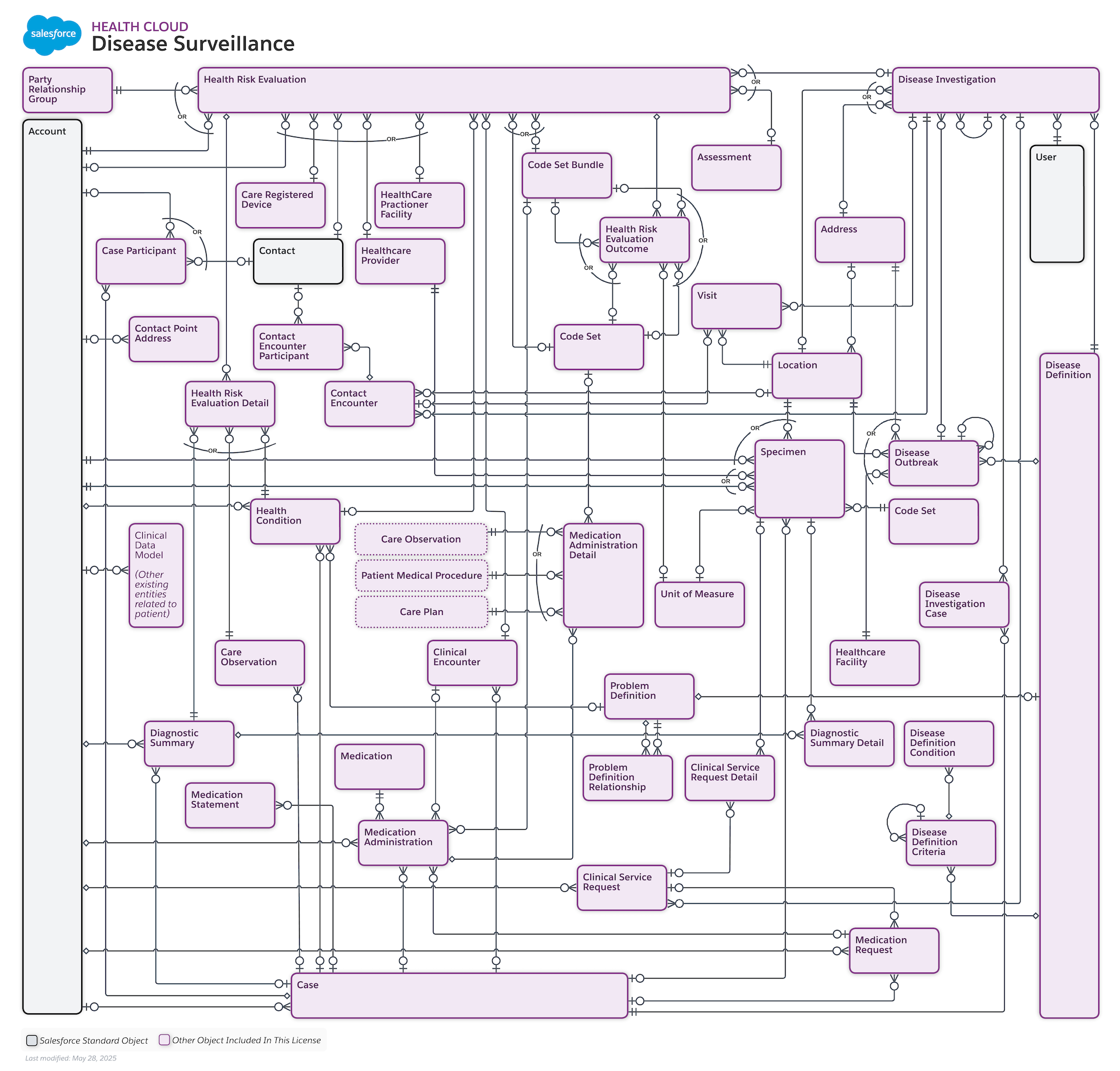Image resolution: width=1120 pixels, height=1071 pixels.
Task: Click the Address entity box
Action: 860,240
